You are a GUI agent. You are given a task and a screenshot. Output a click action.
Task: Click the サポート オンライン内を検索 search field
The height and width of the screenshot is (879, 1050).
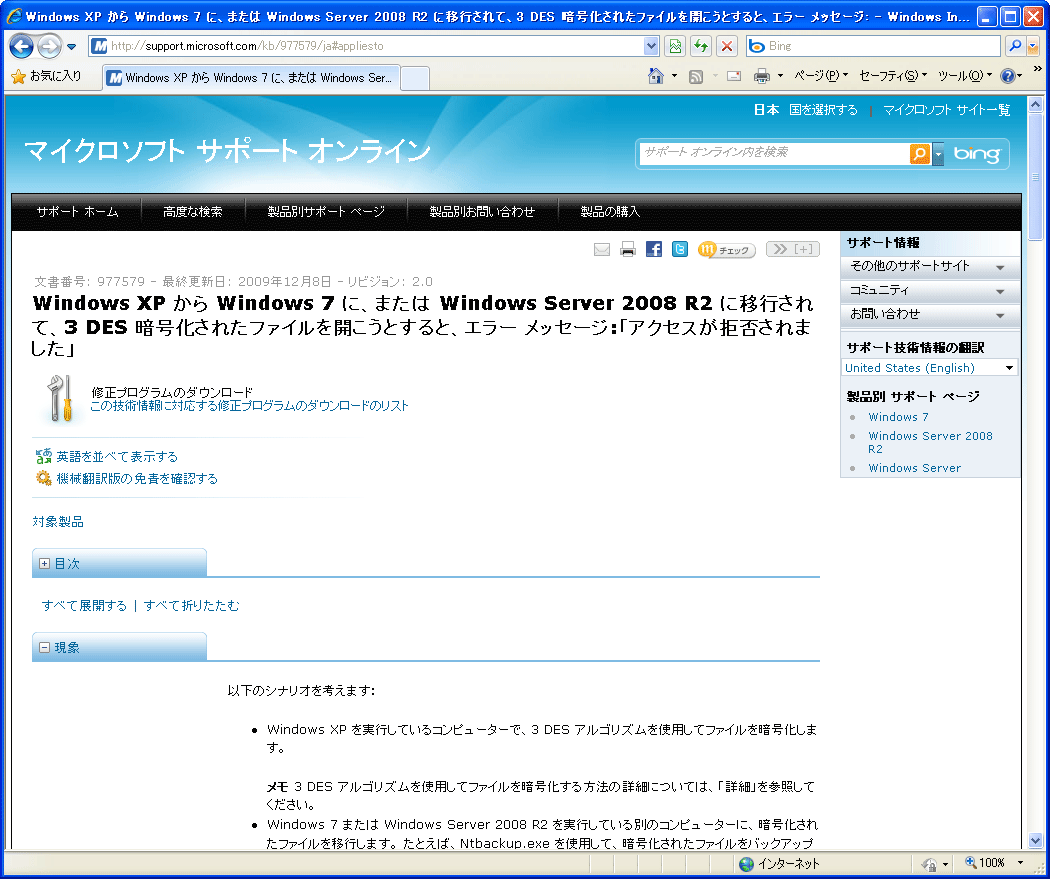click(774, 153)
